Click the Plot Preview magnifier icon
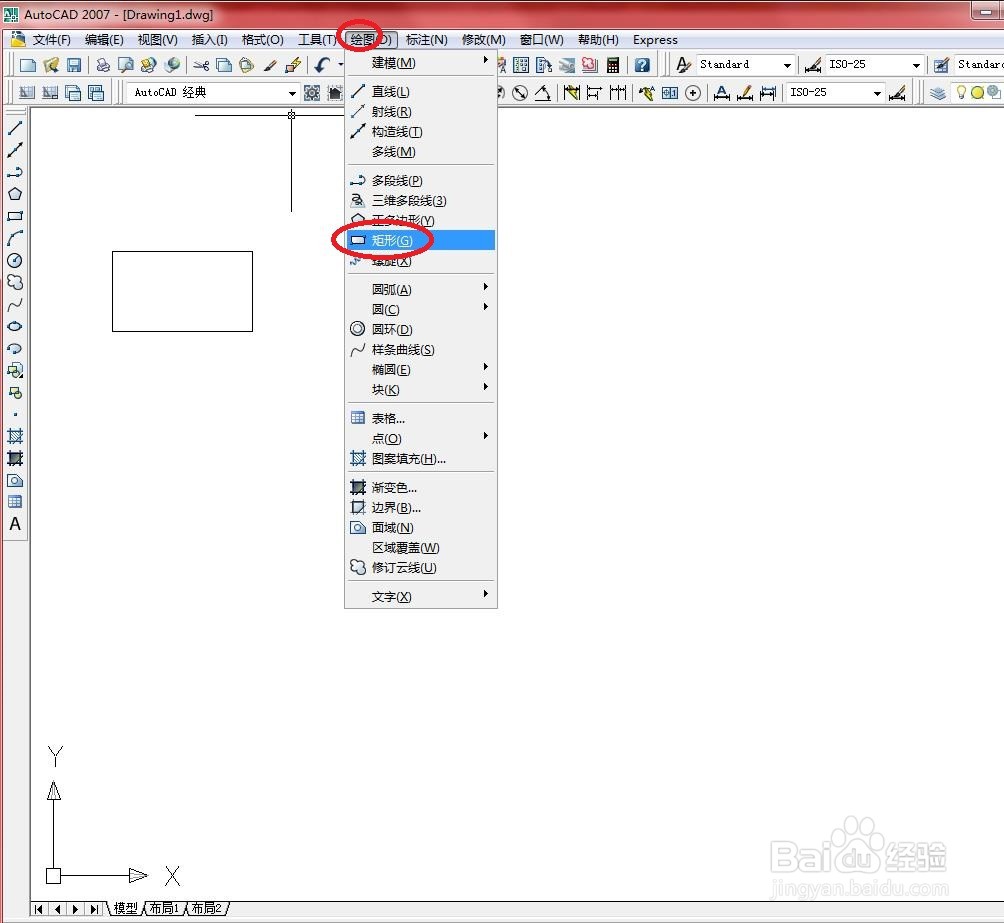1004x923 pixels. 126,65
